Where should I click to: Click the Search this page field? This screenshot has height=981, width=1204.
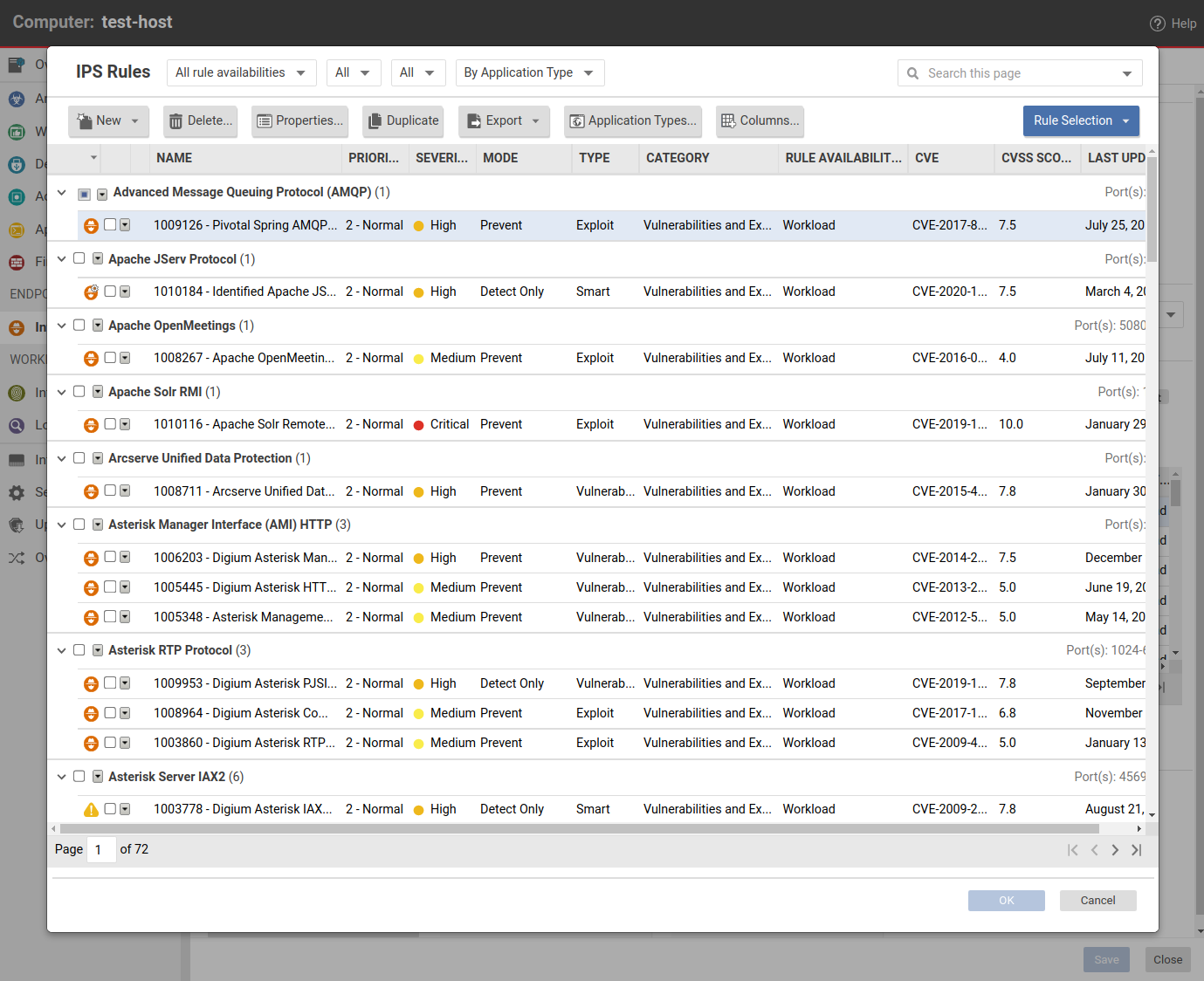(x=1020, y=73)
